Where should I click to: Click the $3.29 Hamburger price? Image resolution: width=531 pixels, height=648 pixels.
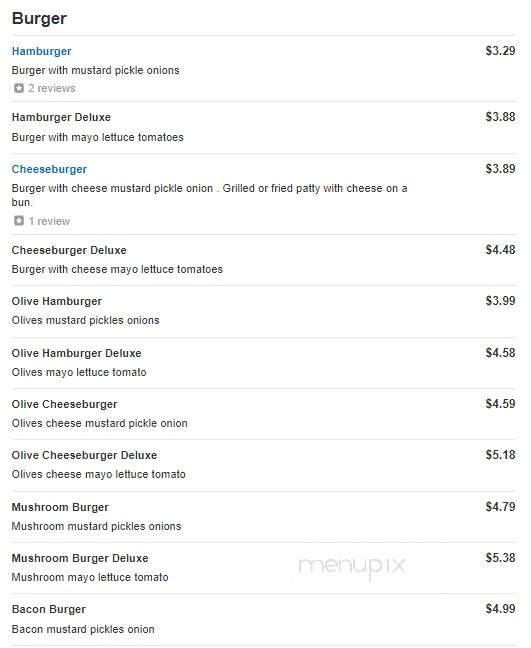coord(500,51)
